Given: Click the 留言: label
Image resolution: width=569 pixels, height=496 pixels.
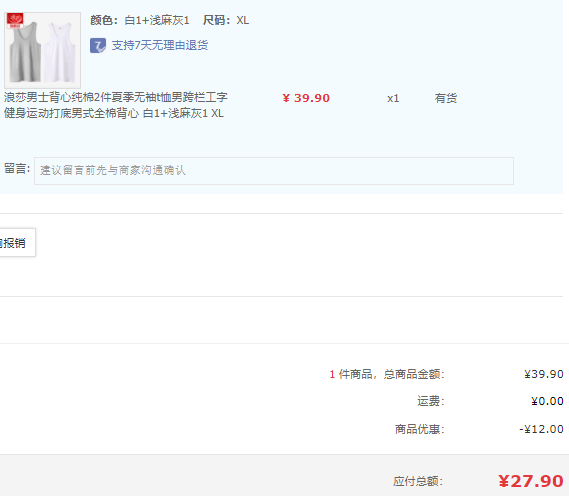Looking at the screenshot, I should pos(17,169).
